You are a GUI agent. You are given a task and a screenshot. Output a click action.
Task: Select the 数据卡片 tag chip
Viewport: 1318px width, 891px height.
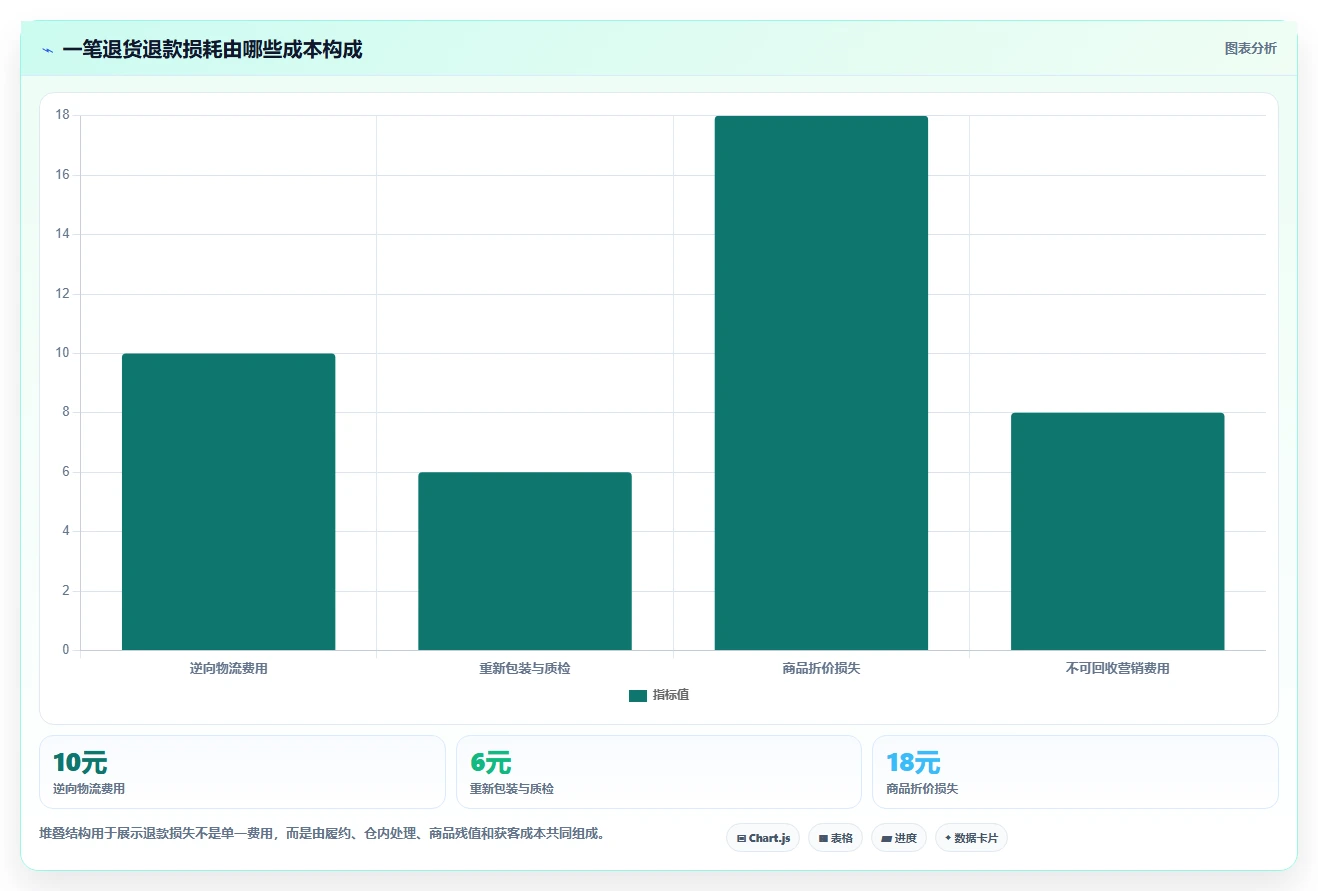click(971, 838)
